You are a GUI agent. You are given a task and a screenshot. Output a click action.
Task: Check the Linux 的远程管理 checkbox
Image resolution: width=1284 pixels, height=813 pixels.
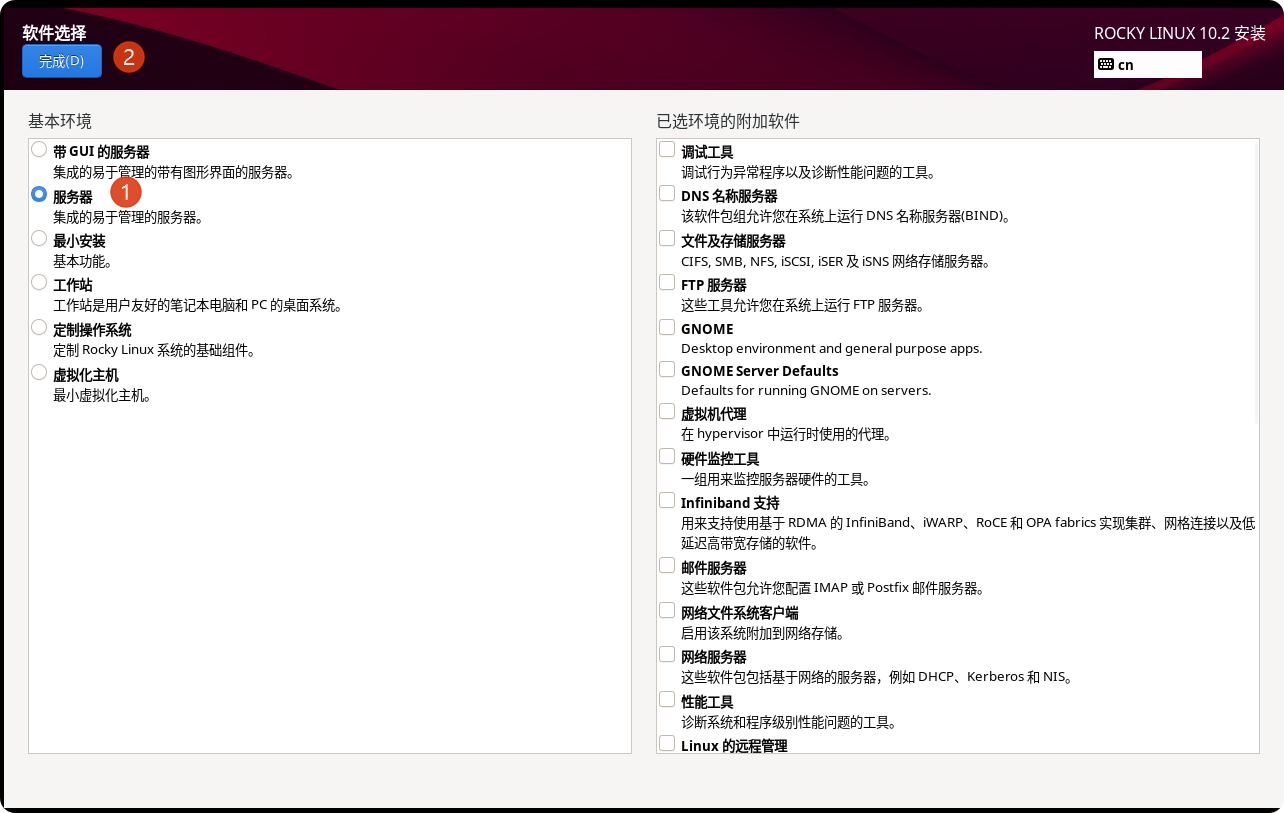pos(667,743)
